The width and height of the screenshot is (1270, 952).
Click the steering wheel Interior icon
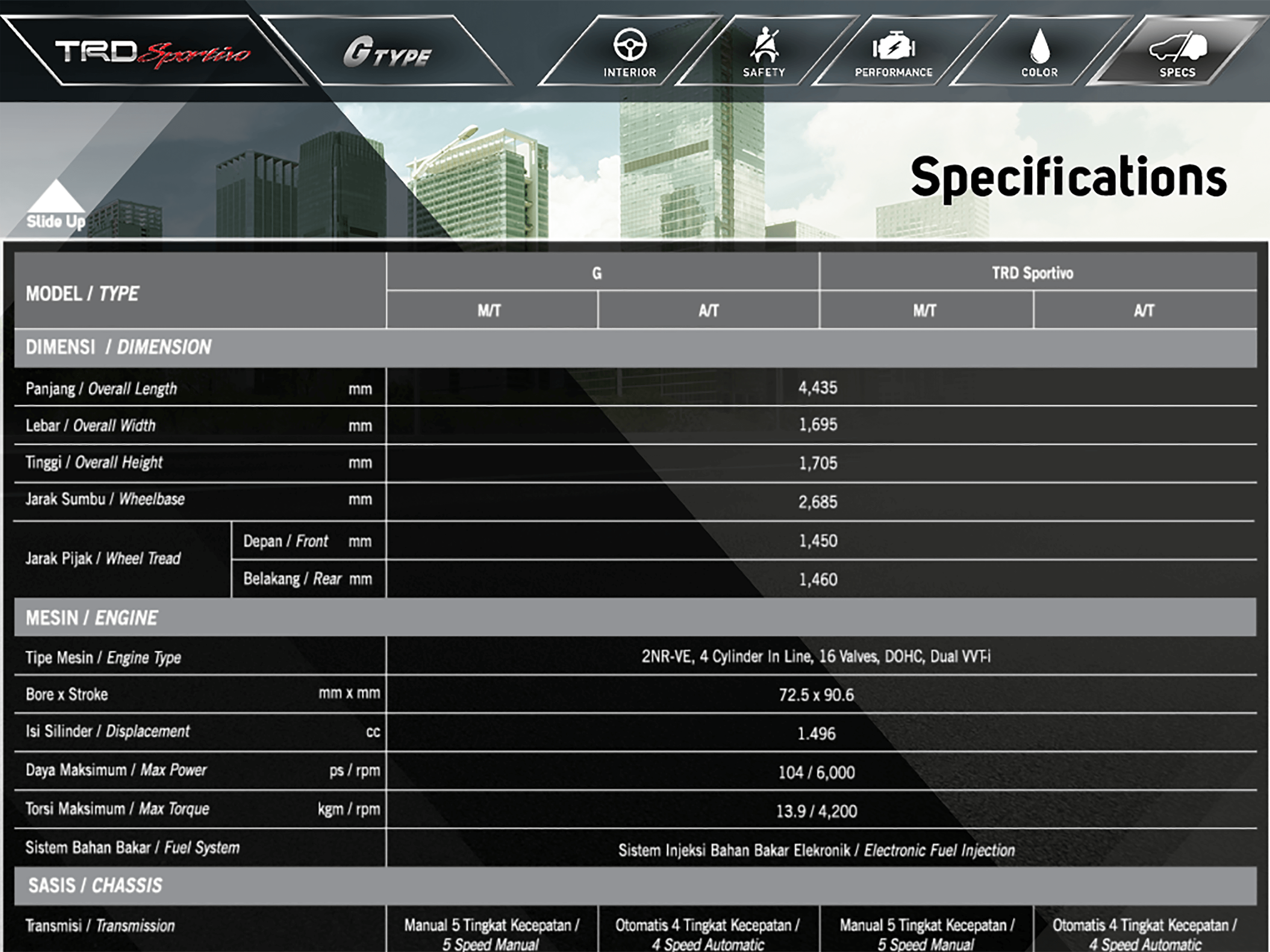[x=630, y=46]
